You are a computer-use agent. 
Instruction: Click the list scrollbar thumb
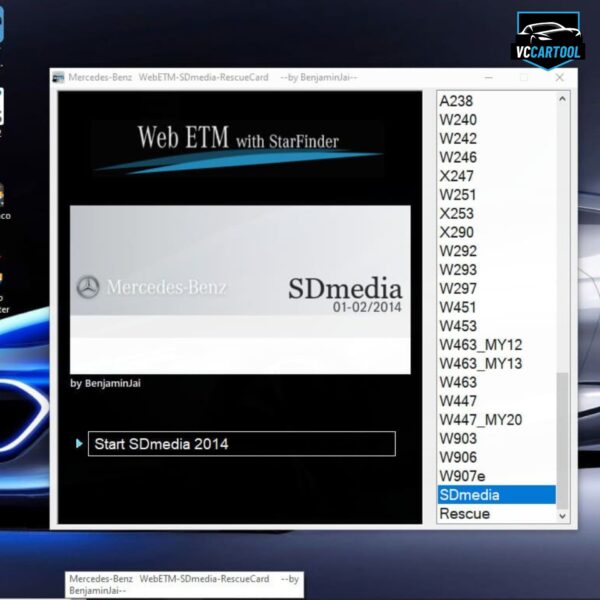tap(562, 441)
